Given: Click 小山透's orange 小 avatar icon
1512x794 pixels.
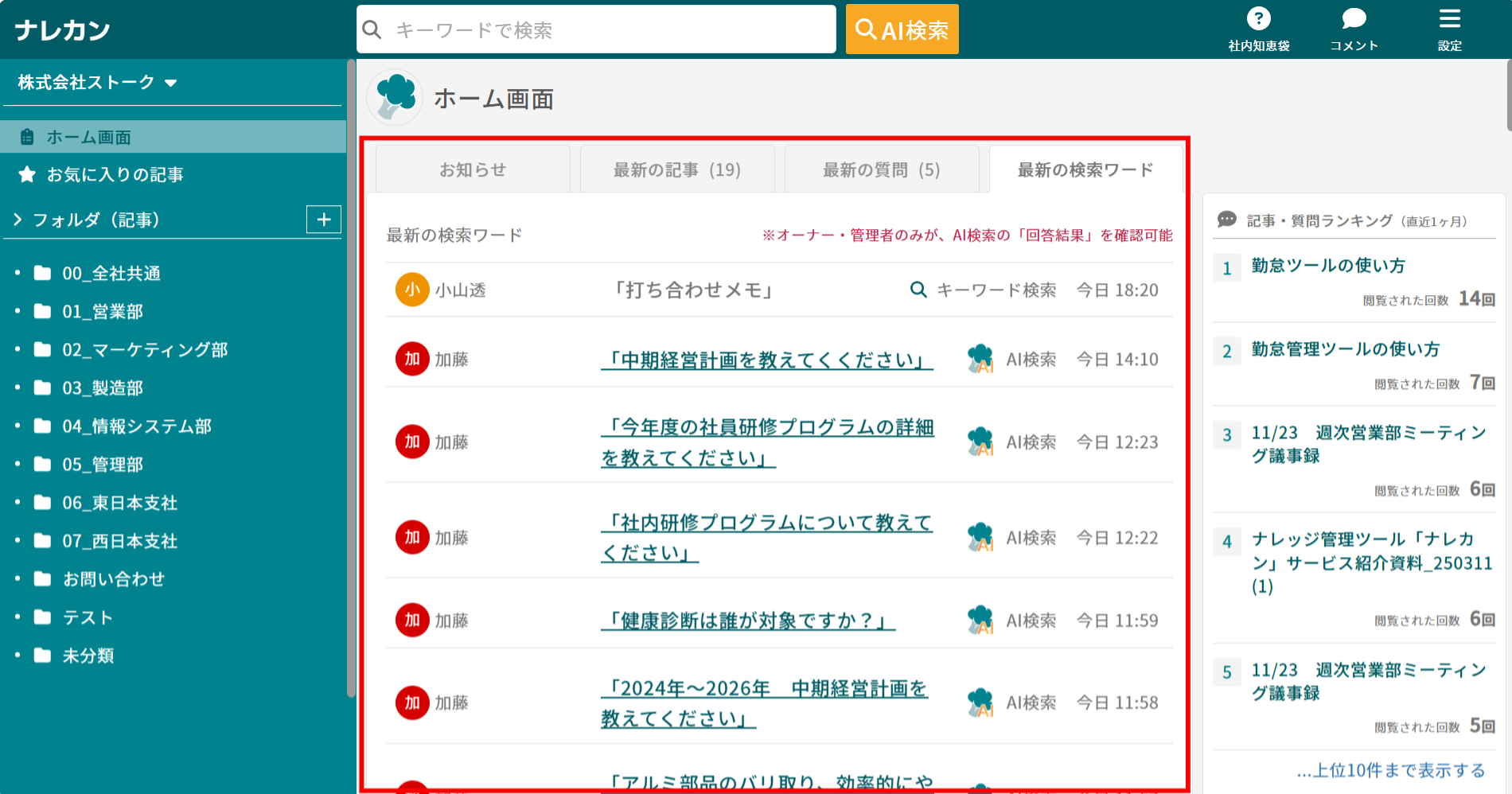Looking at the screenshot, I should (411, 290).
